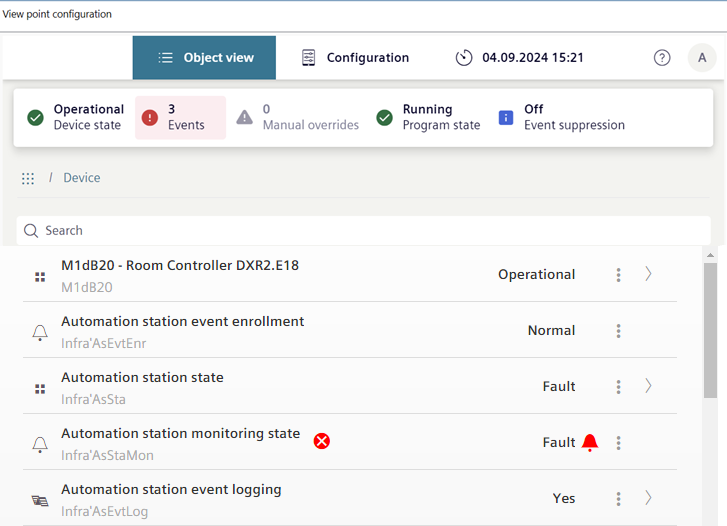
Task: Open three-dot menu for Automation station state
Action: point(619,386)
